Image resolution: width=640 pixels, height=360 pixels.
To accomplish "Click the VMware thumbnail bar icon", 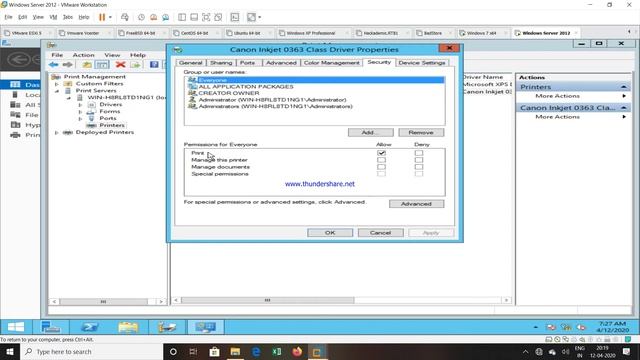I will point(194,17).
